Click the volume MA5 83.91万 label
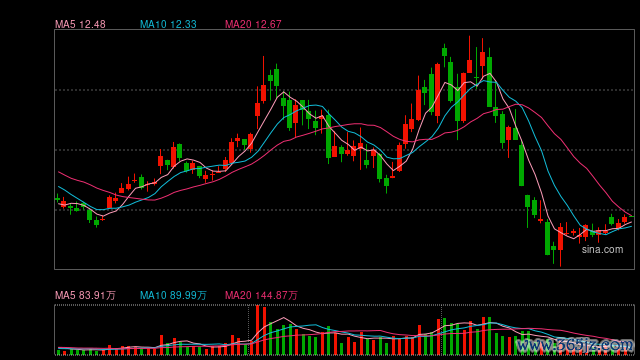The height and width of the screenshot is (360, 640). click(x=85, y=295)
